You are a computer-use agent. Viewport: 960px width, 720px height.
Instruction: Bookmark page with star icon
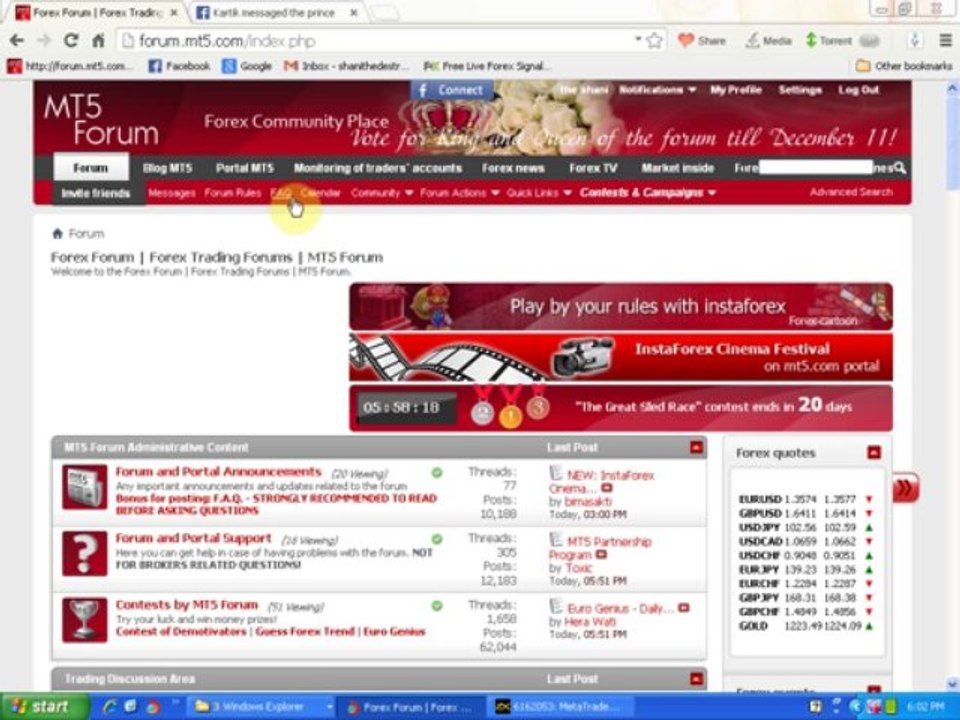click(654, 40)
